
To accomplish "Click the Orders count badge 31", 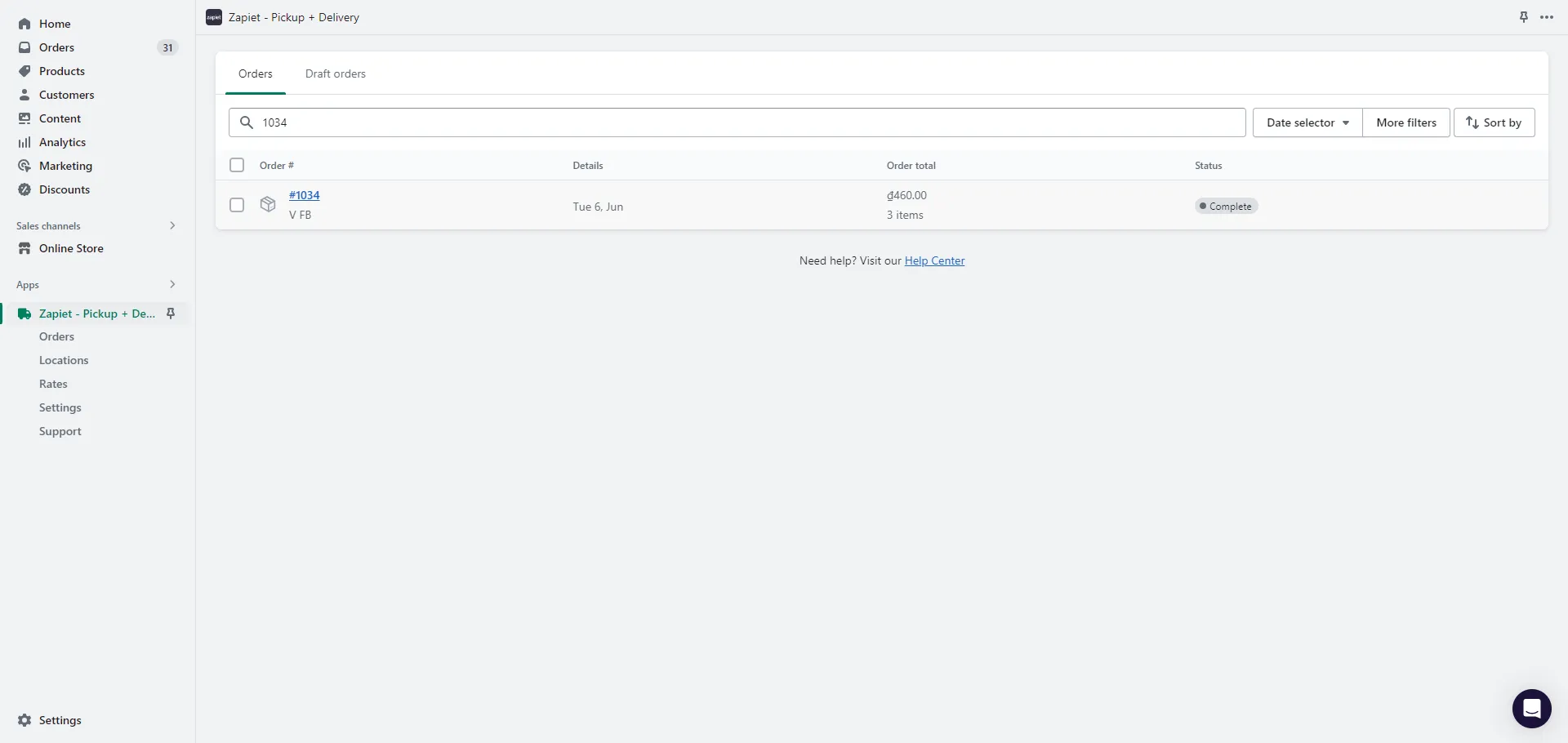I will (167, 47).
